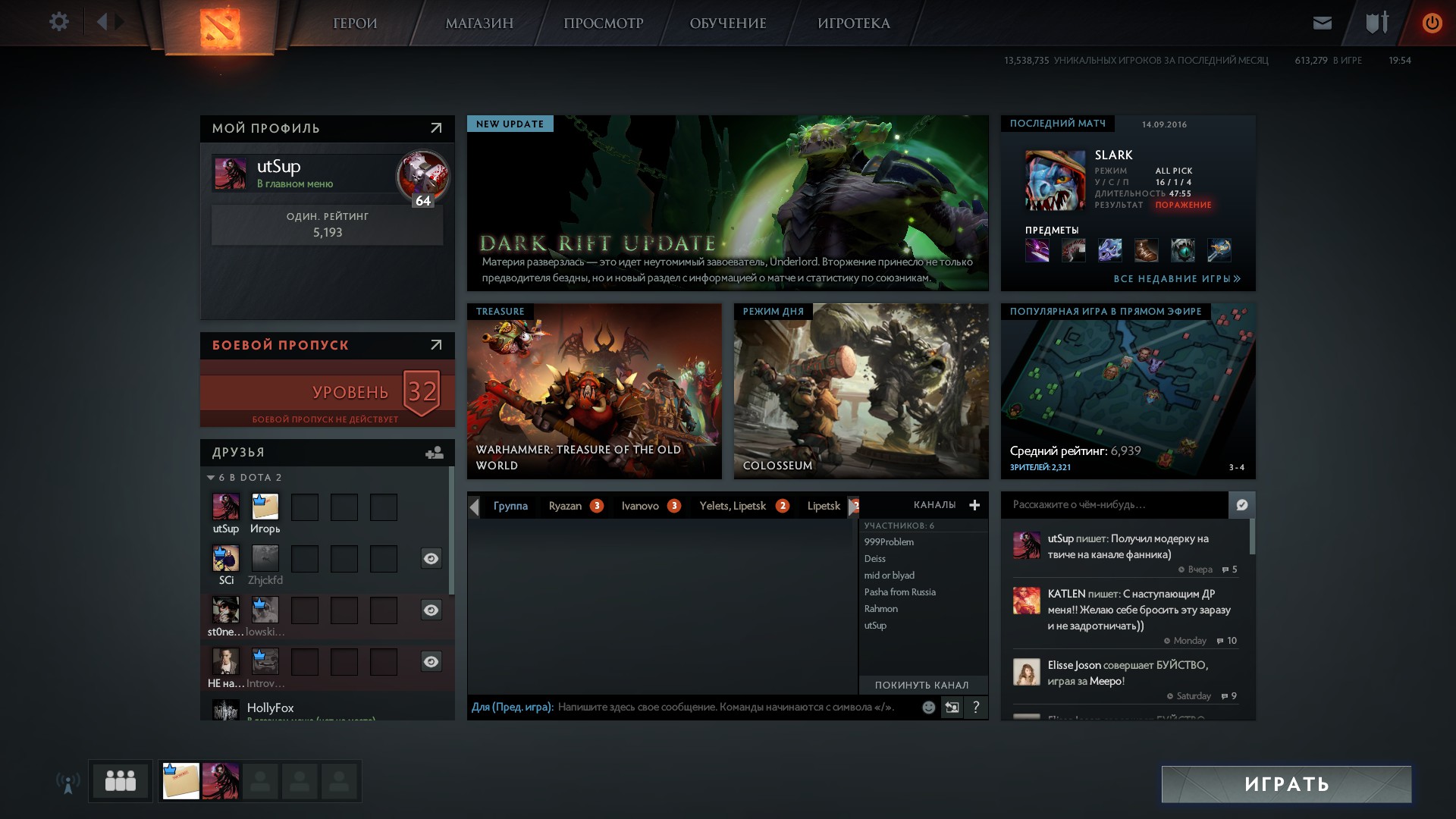Viewport: 1456px width, 819px height.
Task: Click the Dota 2 logo home button
Action: (x=220, y=27)
